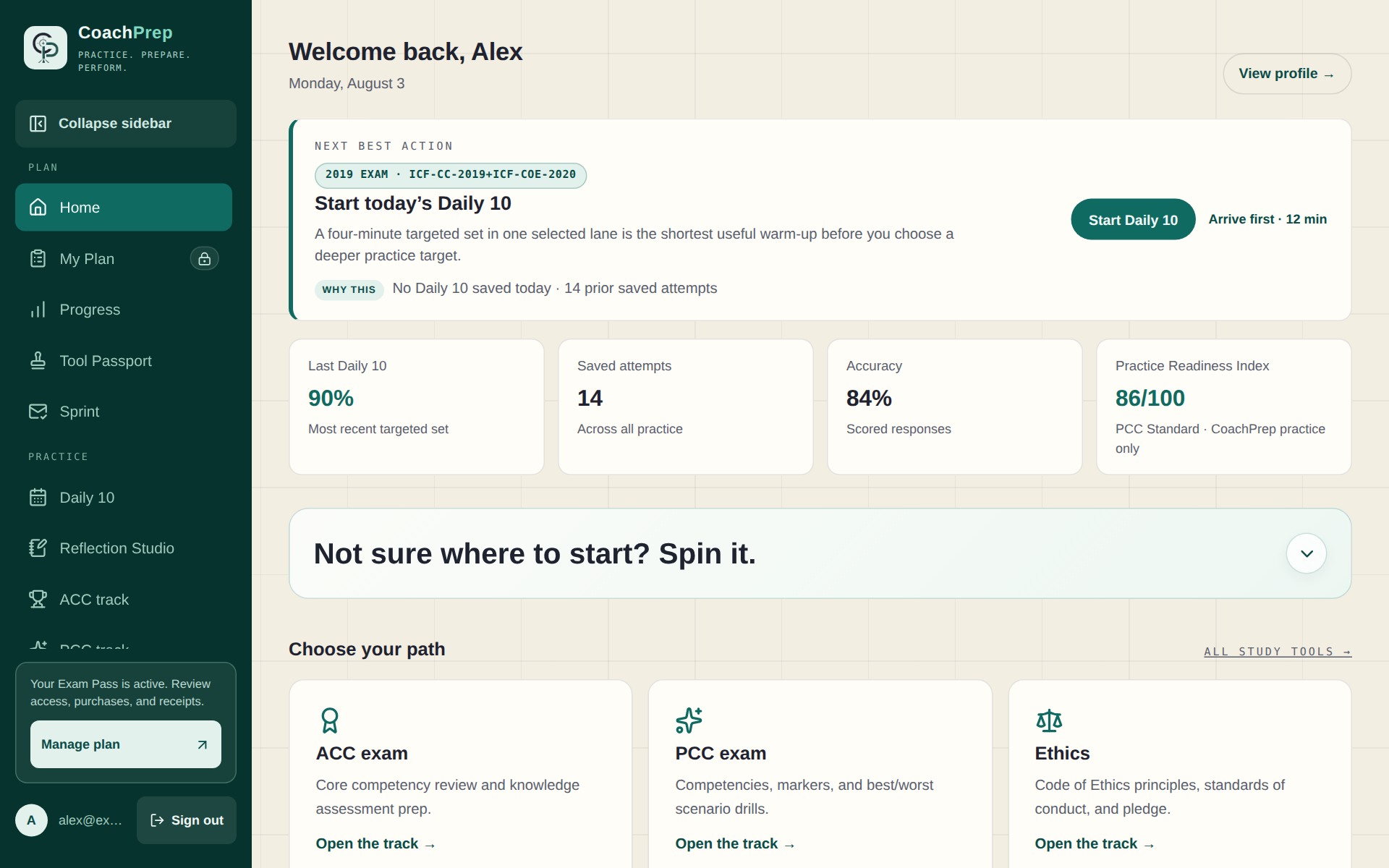Image resolution: width=1389 pixels, height=868 pixels.
Task: Go to My Plan in sidebar
Action: [x=124, y=258]
